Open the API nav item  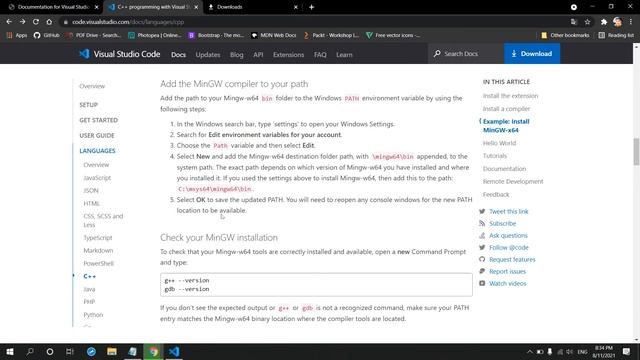point(258,54)
